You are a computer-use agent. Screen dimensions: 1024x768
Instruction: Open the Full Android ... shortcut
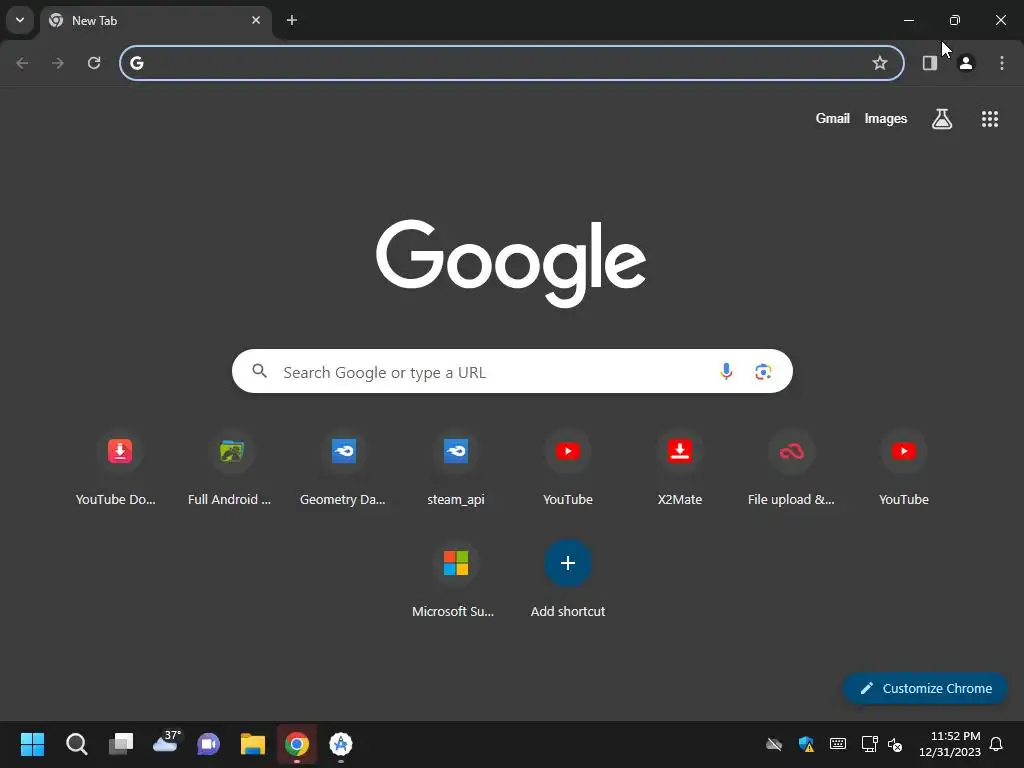pos(232,469)
